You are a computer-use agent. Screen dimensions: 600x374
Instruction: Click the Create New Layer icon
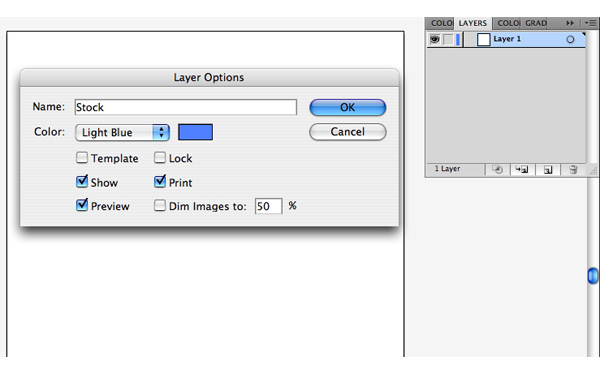(548, 169)
